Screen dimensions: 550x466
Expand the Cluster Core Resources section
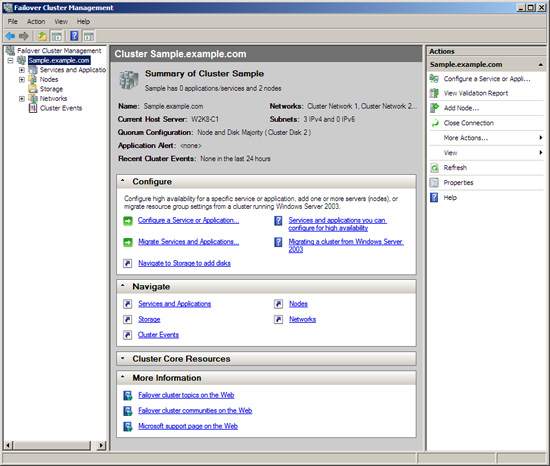123,358
